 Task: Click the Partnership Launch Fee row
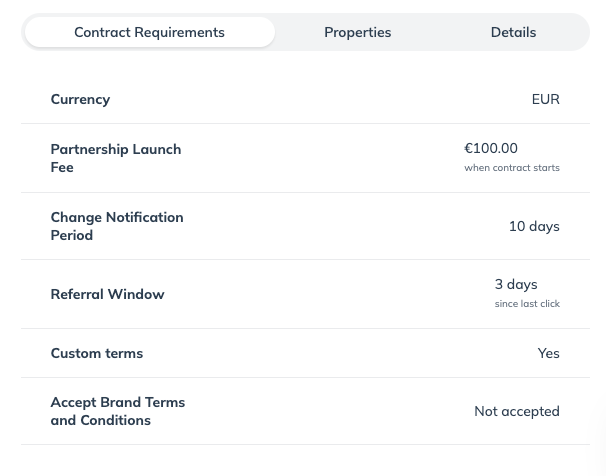pos(305,158)
